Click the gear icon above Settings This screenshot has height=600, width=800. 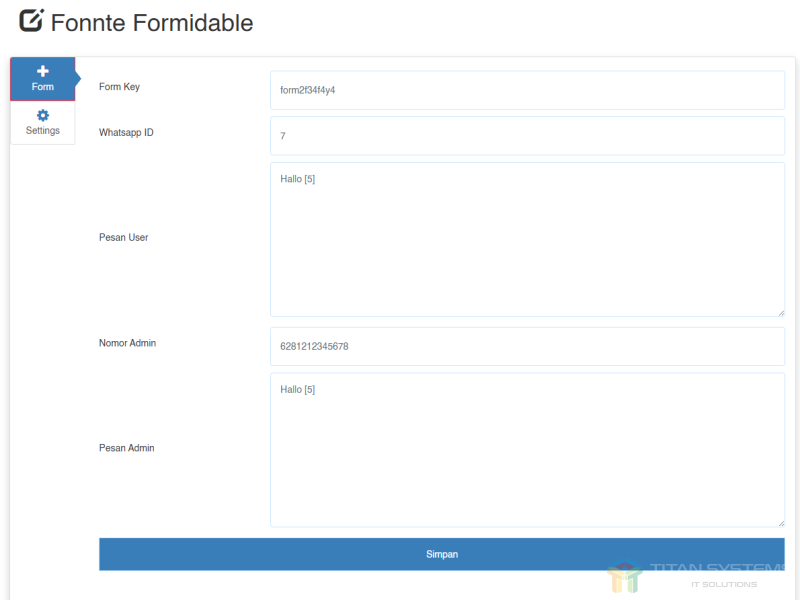(42, 115)
